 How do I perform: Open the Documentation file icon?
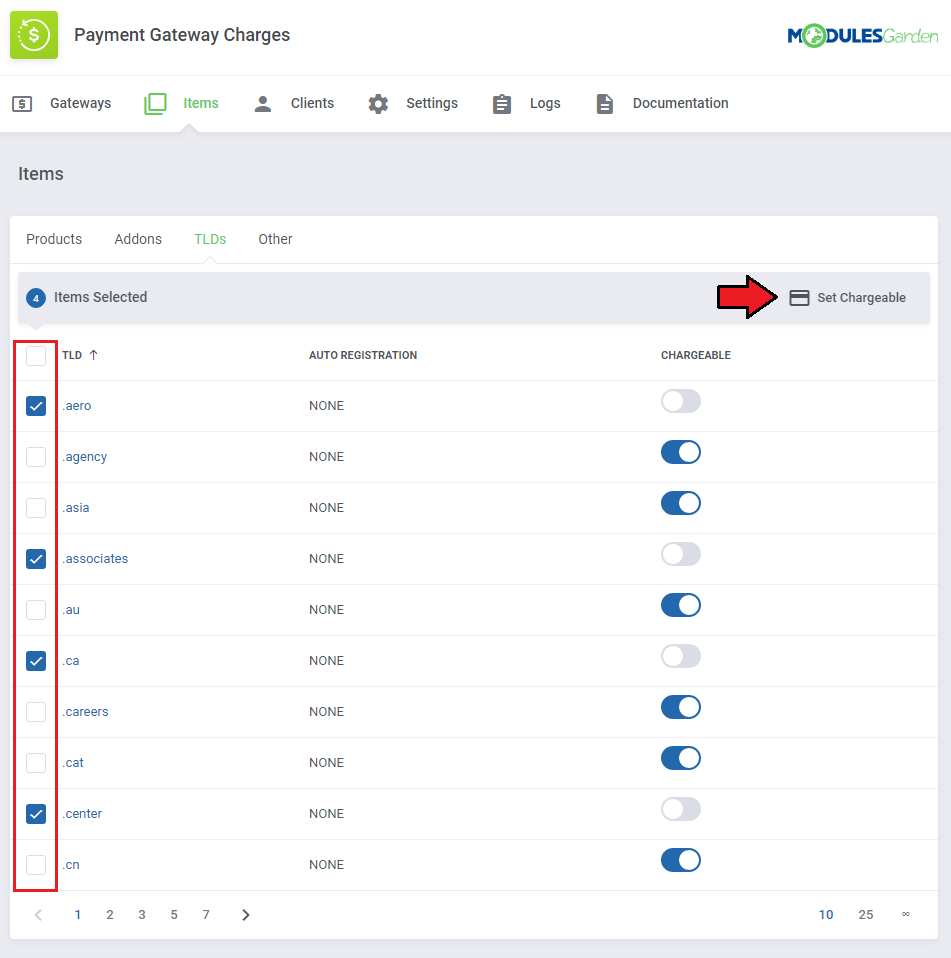(605, 104)
